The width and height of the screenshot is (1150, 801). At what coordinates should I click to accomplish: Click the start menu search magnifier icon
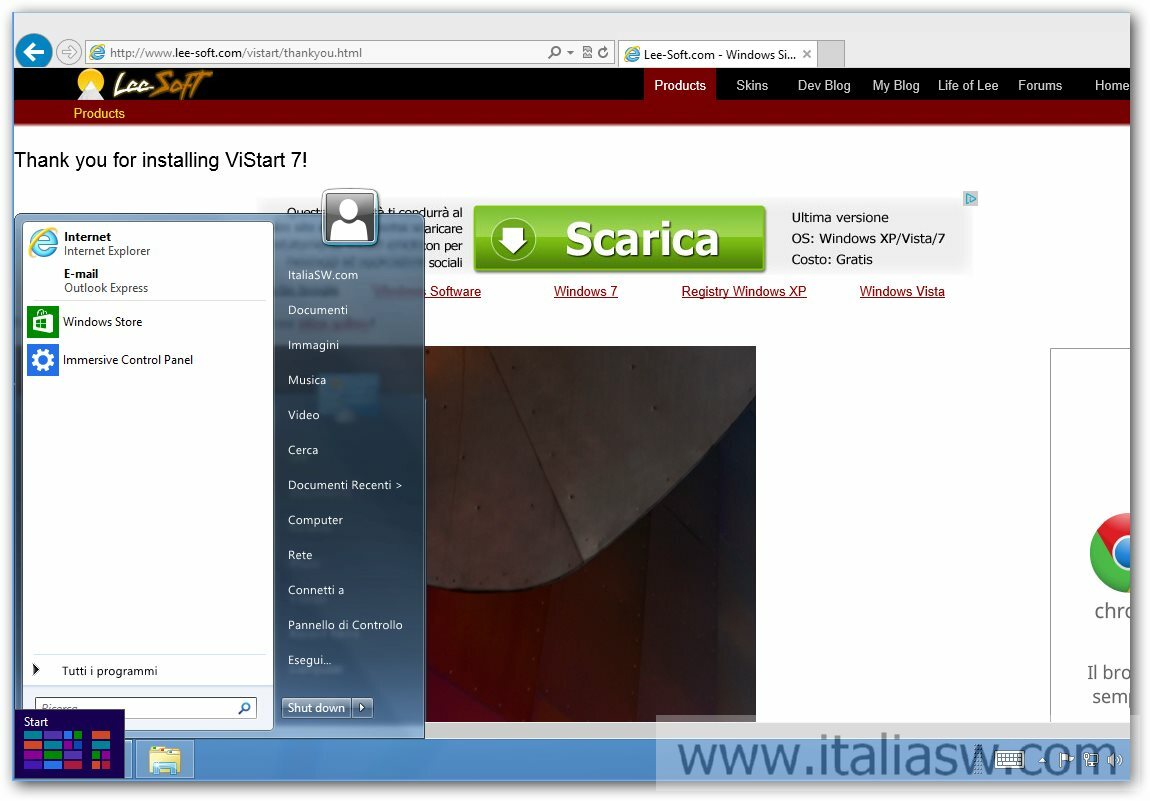tap(244, 708)
